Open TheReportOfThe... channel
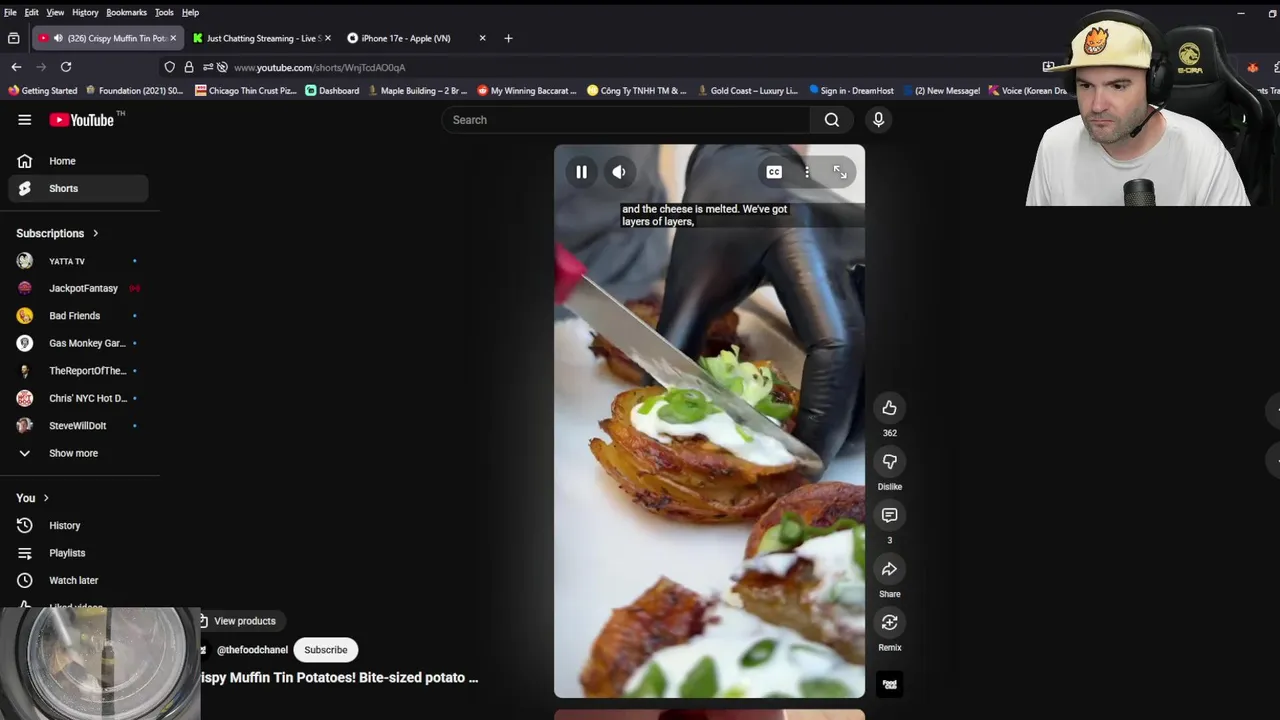1280x720 pixels. click(78, 371)
